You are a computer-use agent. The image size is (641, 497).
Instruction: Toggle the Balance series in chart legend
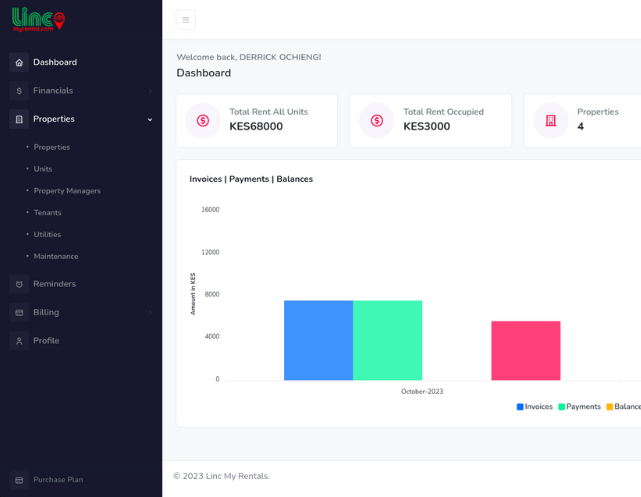(624, 407)
